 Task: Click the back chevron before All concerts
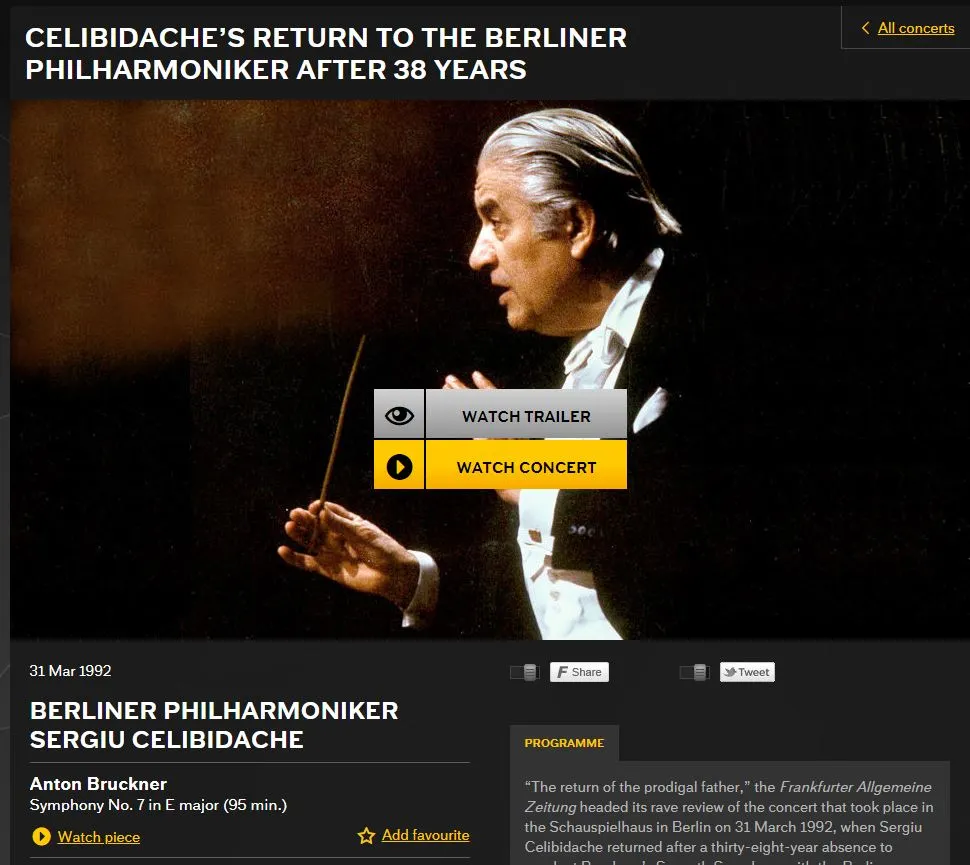(865, 28)
